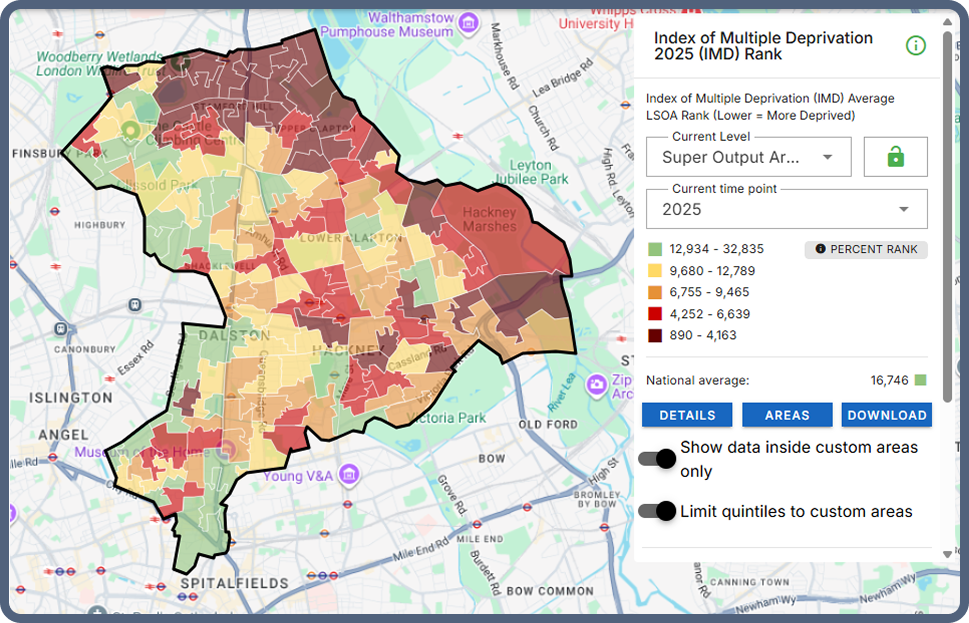Click the dark red 890 - 4,163 swatch

coord(654,335)
